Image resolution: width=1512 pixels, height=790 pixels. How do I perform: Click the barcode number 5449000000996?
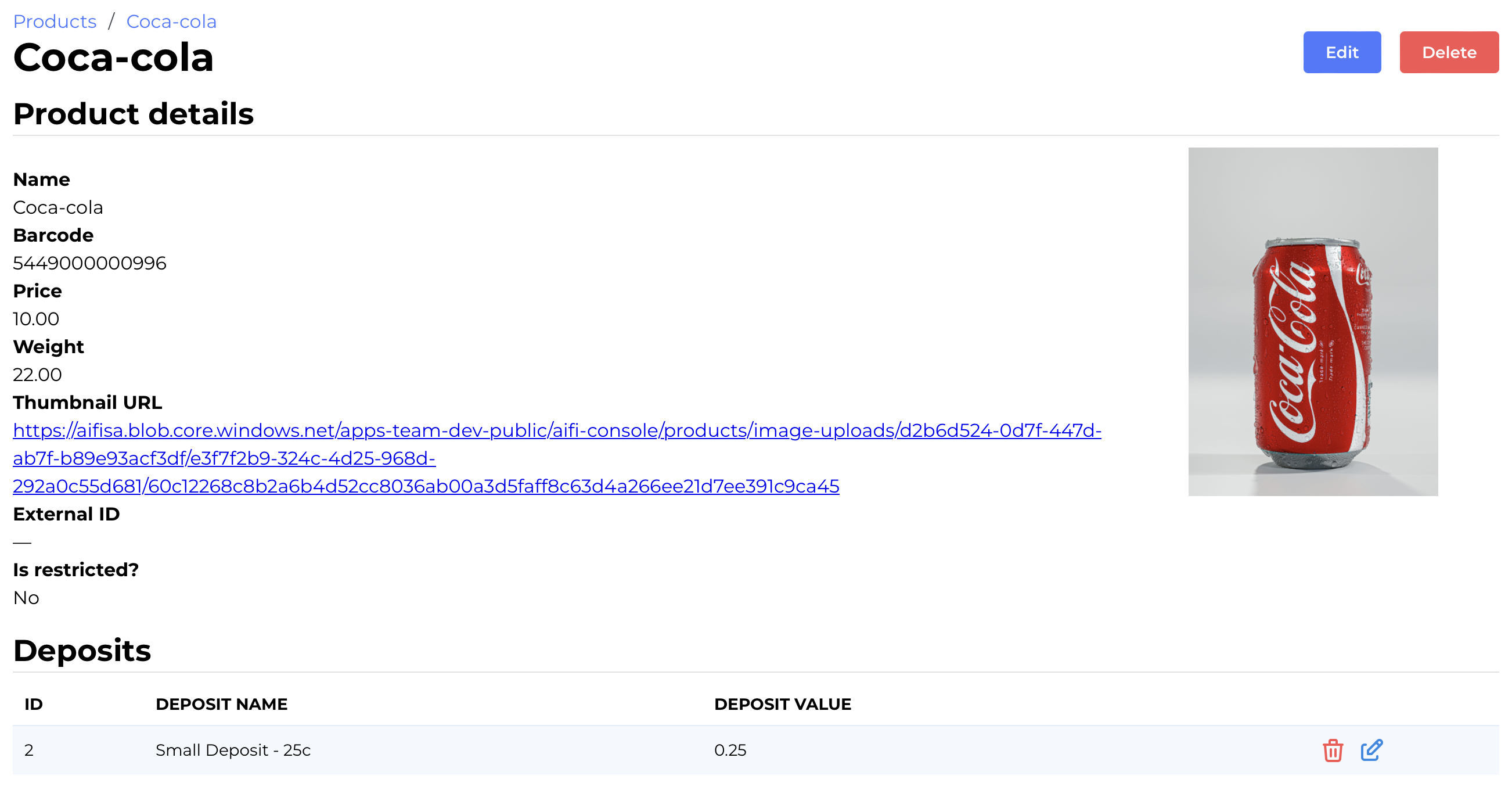coord(90,263)
